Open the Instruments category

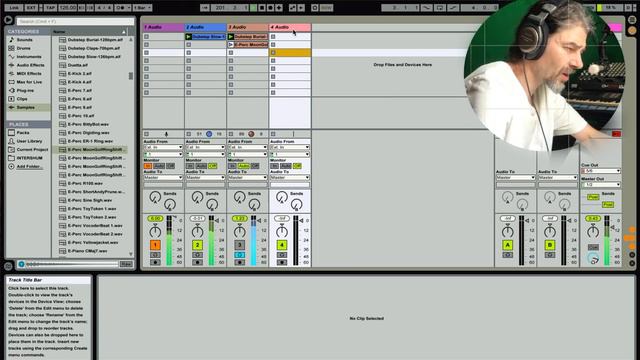(29, 57)
